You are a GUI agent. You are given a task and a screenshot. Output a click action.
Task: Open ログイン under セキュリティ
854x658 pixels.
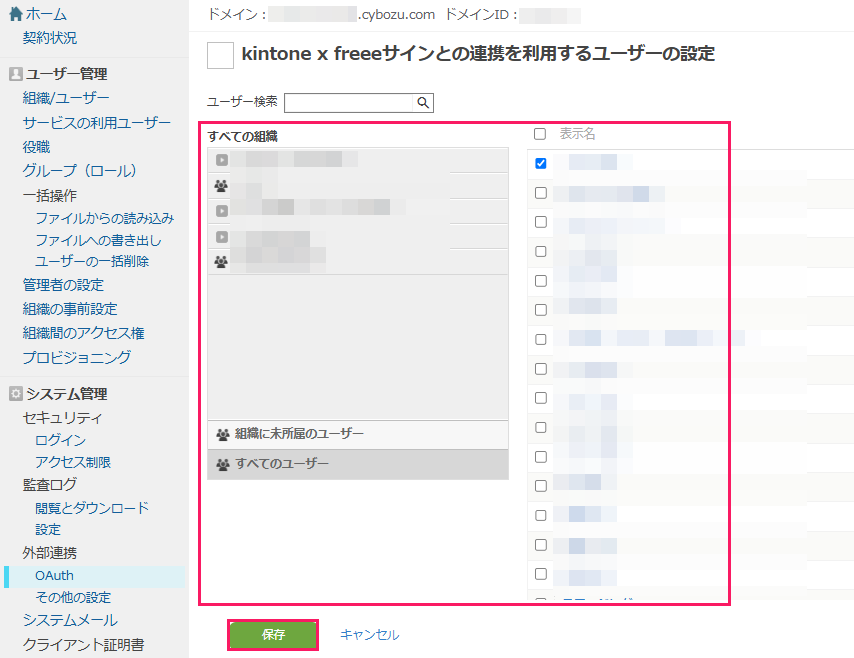tap(60, 440)
